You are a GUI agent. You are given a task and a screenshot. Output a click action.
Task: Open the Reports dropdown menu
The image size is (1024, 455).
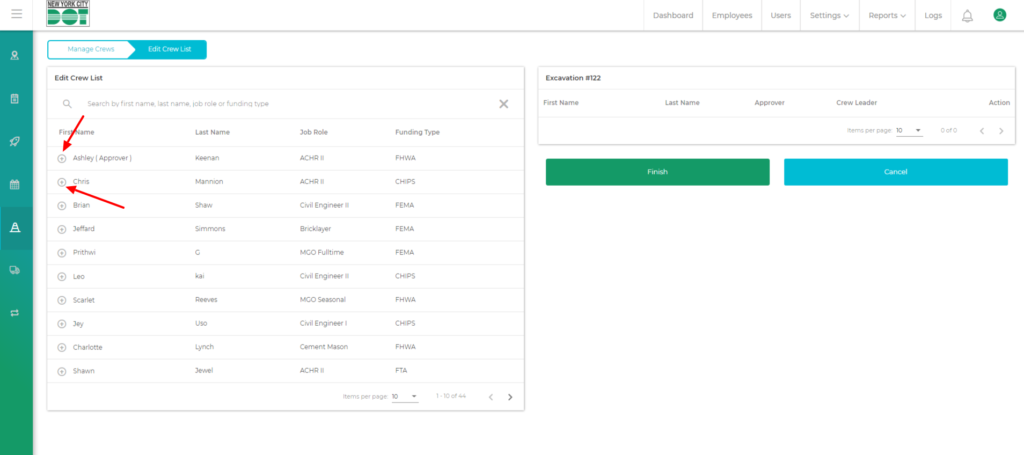click(x=888, y=16)
